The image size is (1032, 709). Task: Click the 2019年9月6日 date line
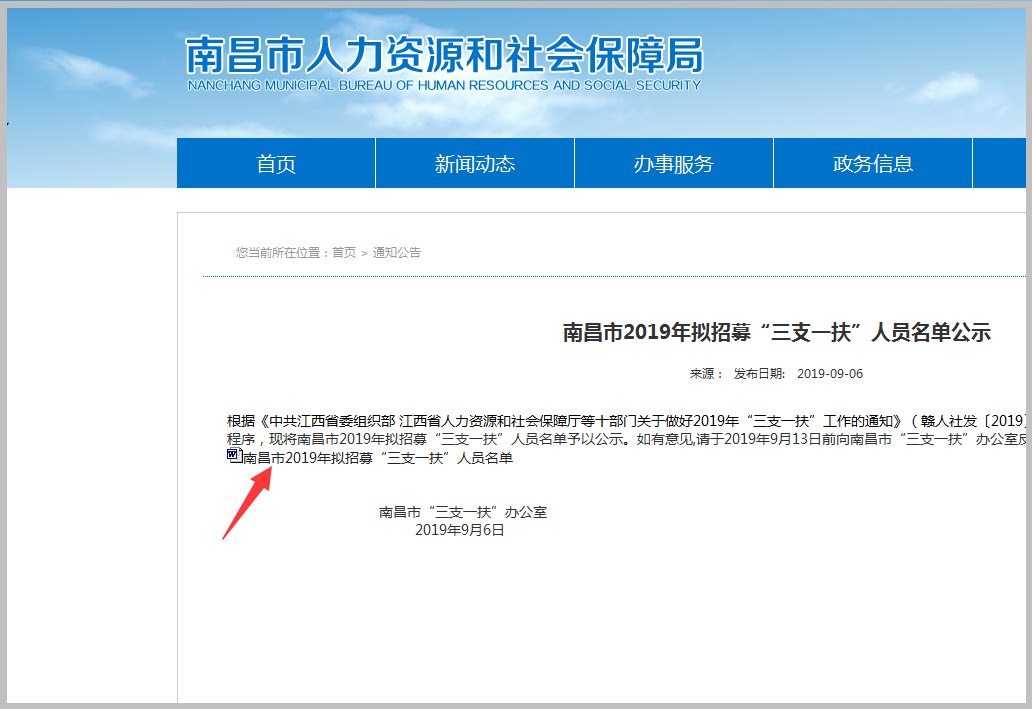pos(462,530)
